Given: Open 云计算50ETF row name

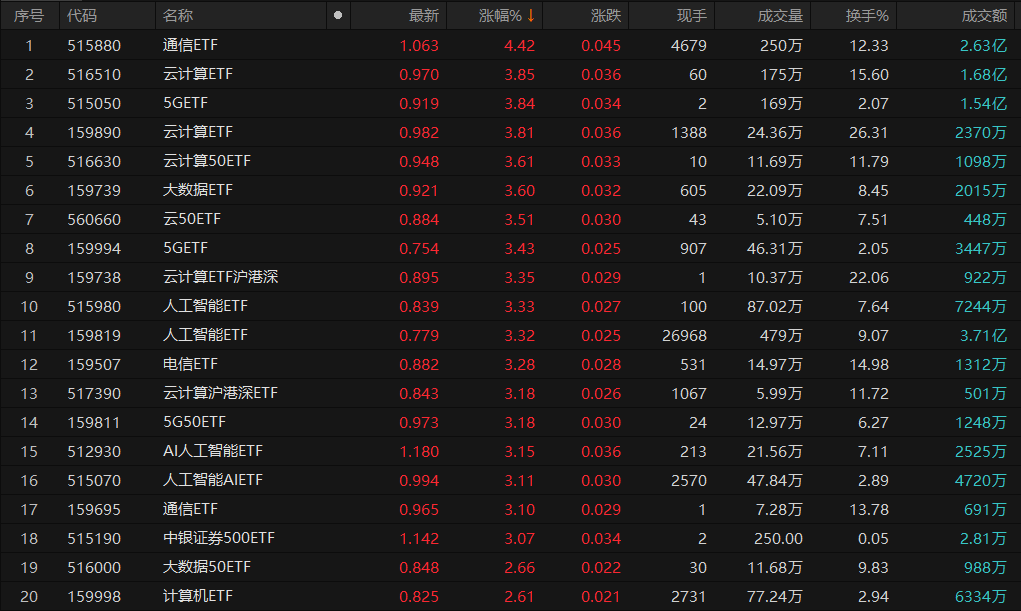Looking at the screenshot, I should [205, 161].
